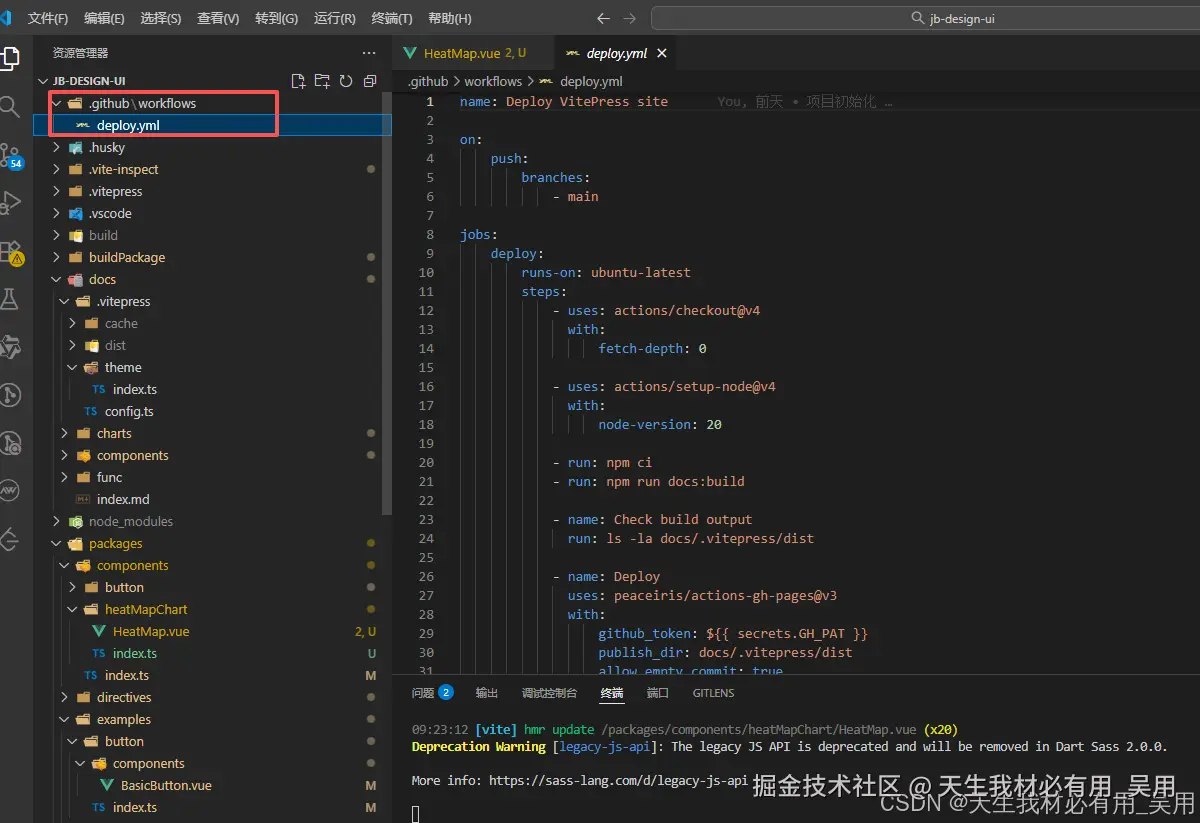This screenshot has width=1200, height=823.
Task: Open the Search view in activity bar
Action: (x=10, y=107)
